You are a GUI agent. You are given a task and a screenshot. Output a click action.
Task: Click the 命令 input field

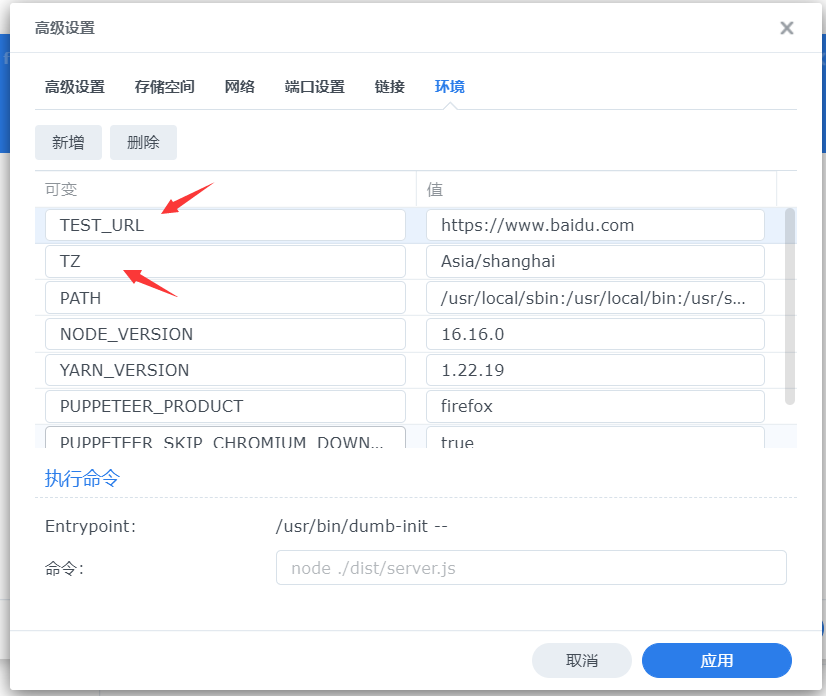(531, 568)
